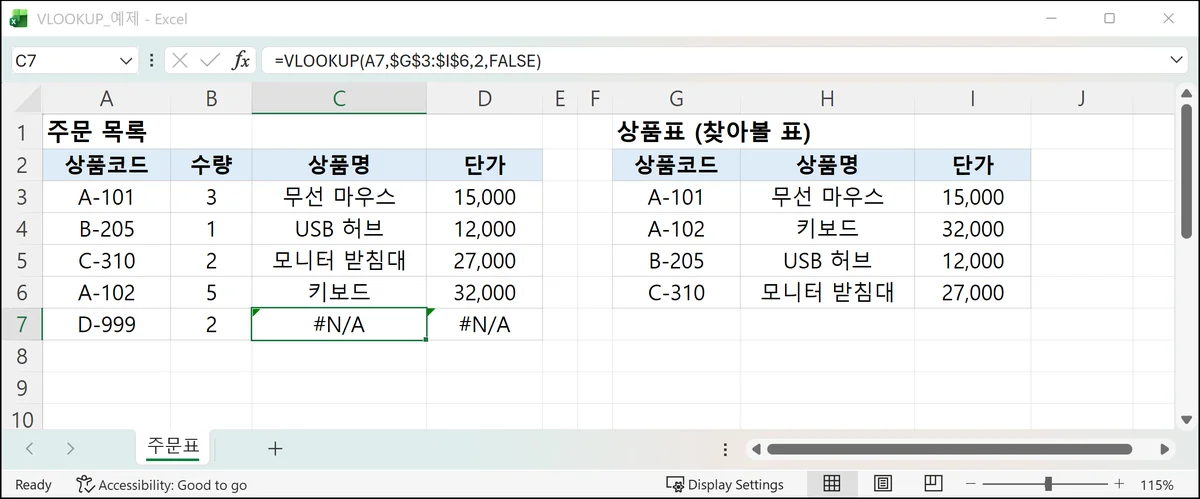Select column C header

click(x=339, y=98)
